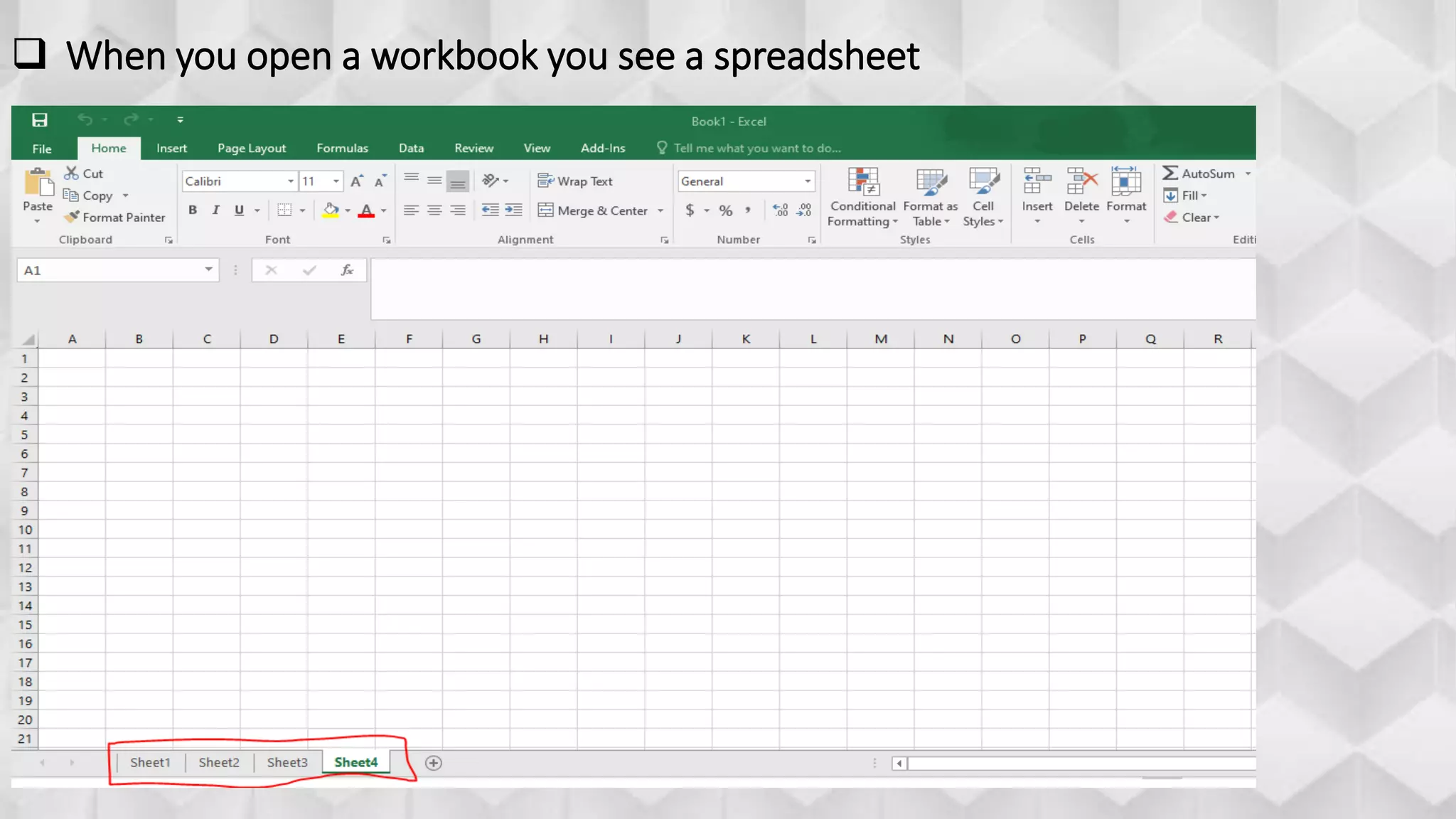This screenshot has height=819, width=1456.
Task: Click the Insert Function fx icon
Action: point(347,270)
